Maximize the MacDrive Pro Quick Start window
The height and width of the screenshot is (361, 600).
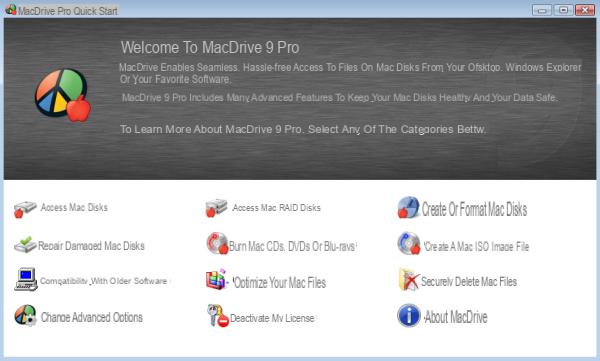click(563, 10)
